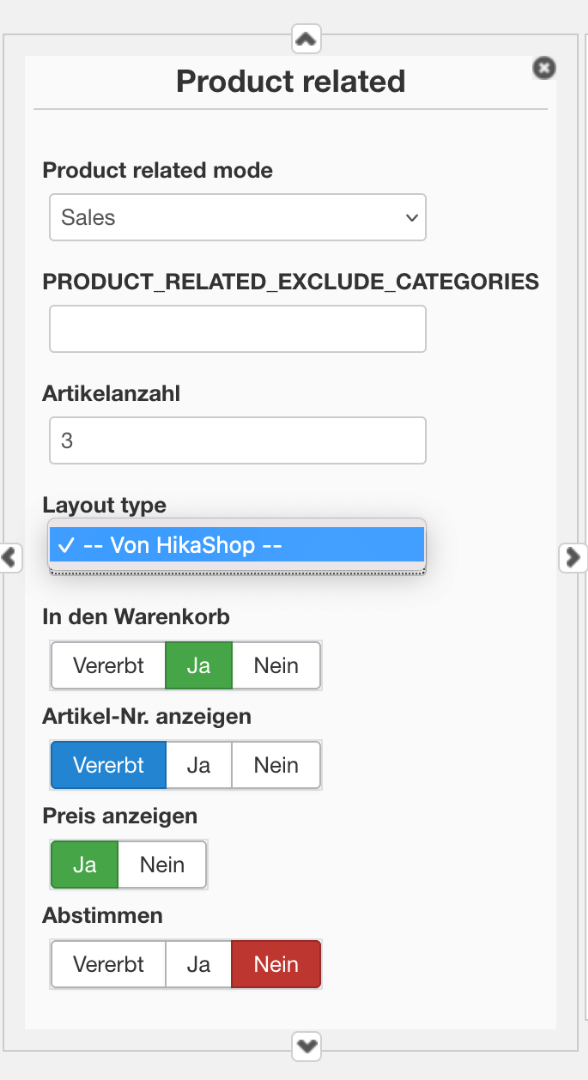Select Vererbt for Artikel-Nr. anzeigen
Screen dimensions: 588x1080
(109, 765)
